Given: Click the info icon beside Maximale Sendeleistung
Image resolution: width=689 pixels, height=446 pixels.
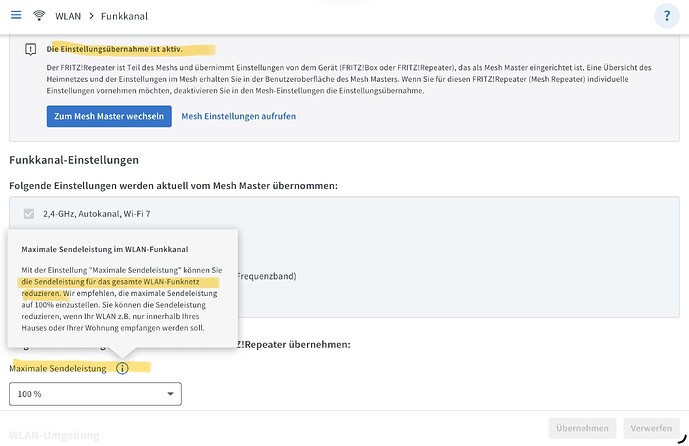Looking at the screenshot, I should pos(122,368).
